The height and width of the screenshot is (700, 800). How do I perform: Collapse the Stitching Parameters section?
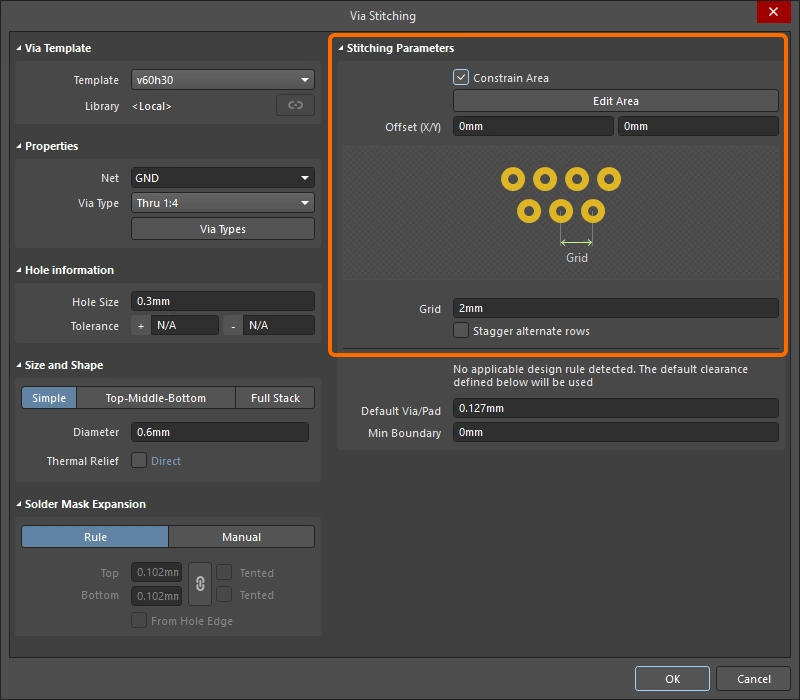(x=340, y=48)
